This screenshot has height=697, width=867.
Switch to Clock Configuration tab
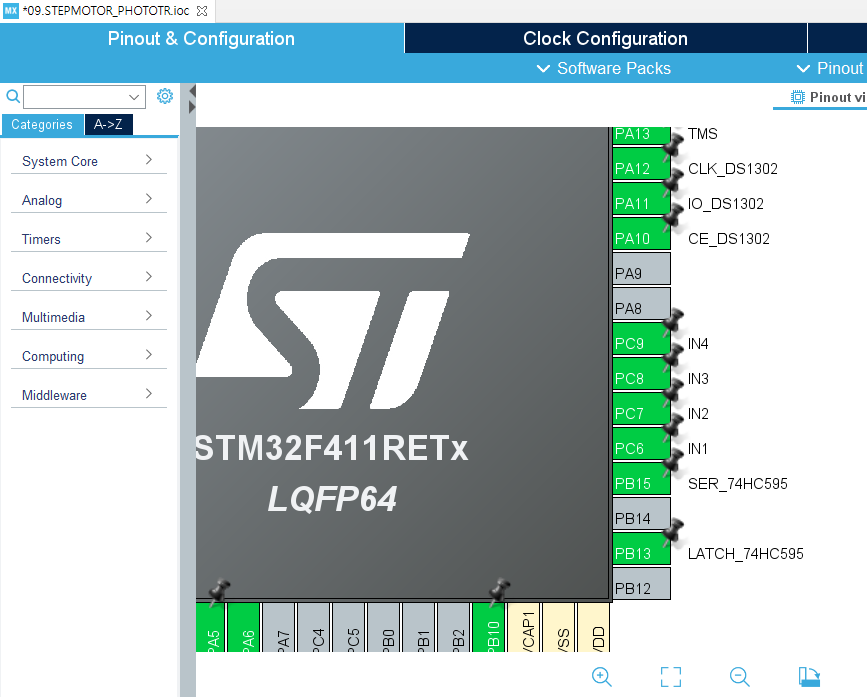click(605, 39)
